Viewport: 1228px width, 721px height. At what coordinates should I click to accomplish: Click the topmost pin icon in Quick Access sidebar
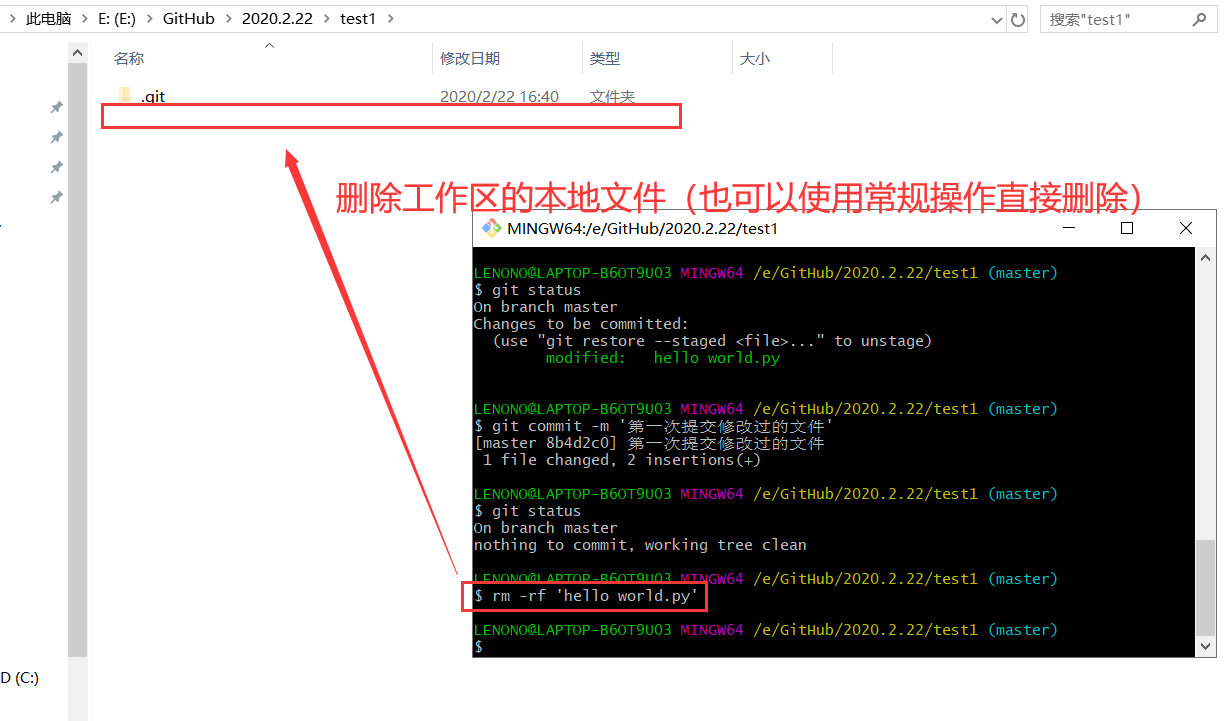pyautogui.click(x=56, y=107)
